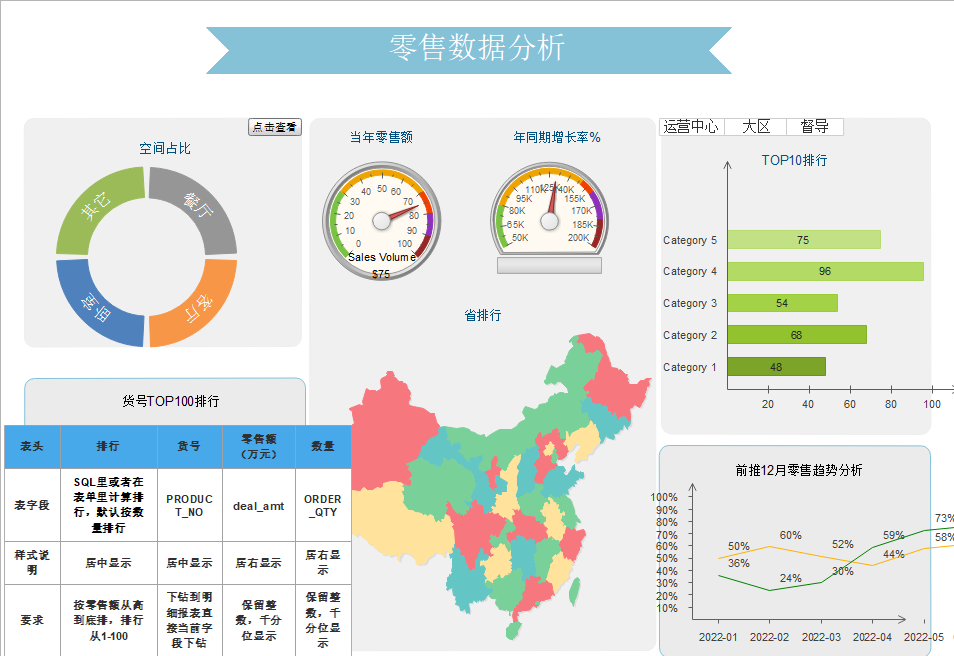Click the ORDER_QTY table cell

pyautogui.click(x=322, y=505)
